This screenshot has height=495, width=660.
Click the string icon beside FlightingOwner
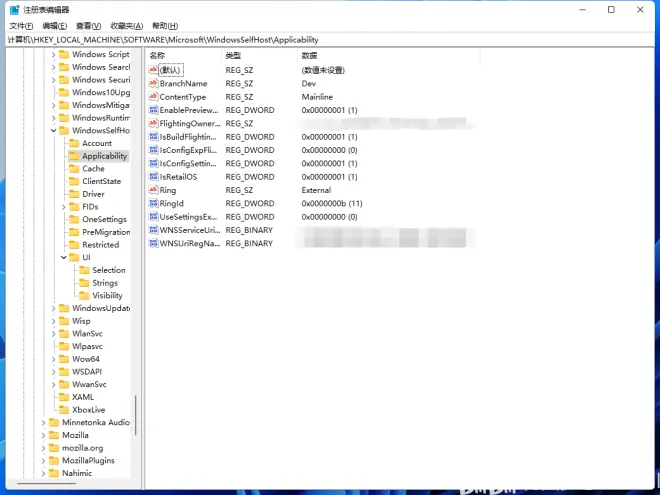(153, 123)
